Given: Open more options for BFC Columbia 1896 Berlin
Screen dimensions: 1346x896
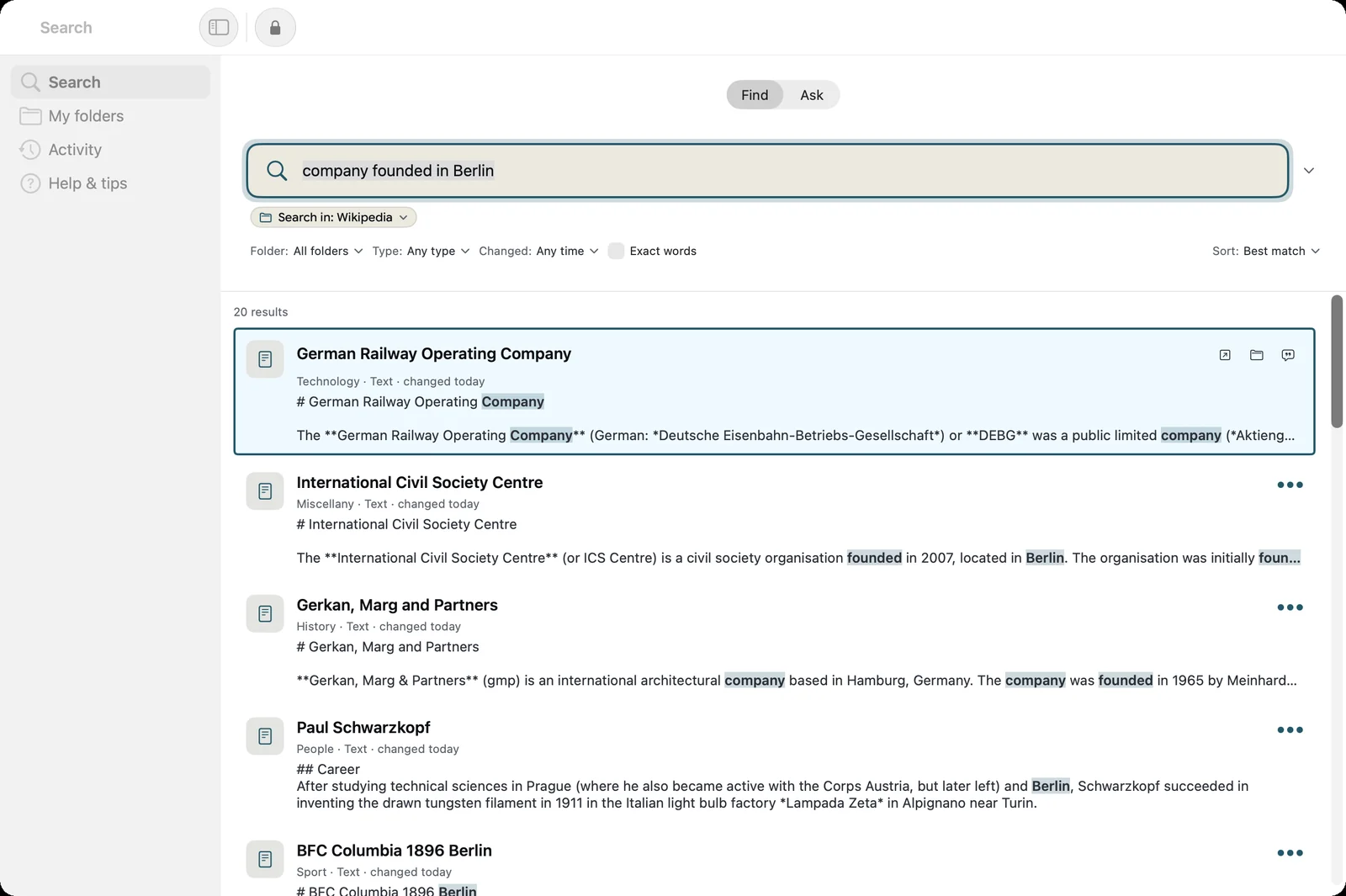Looking at the screenshot, I should 1290,853.
